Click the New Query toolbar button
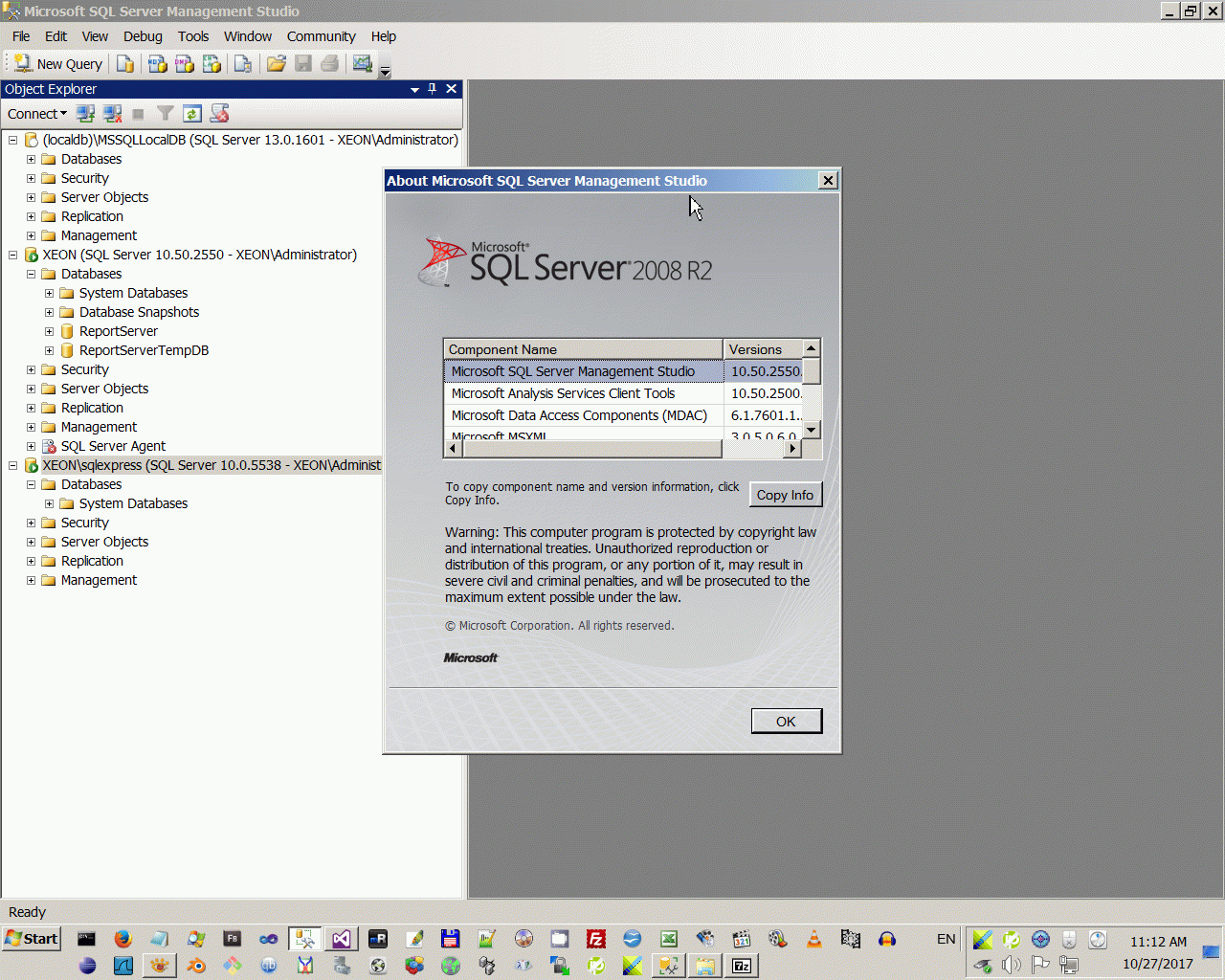 (57, 64)
